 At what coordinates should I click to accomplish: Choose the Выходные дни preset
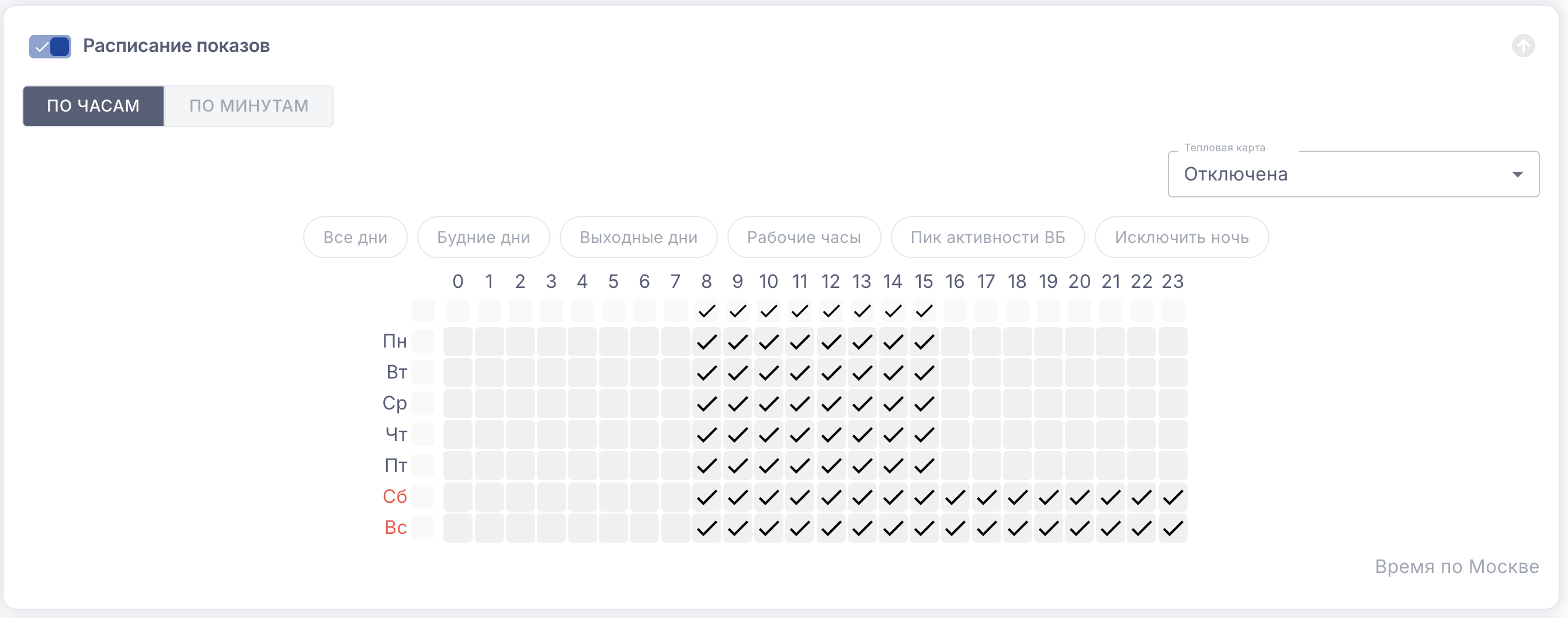[x=638, y=238]
